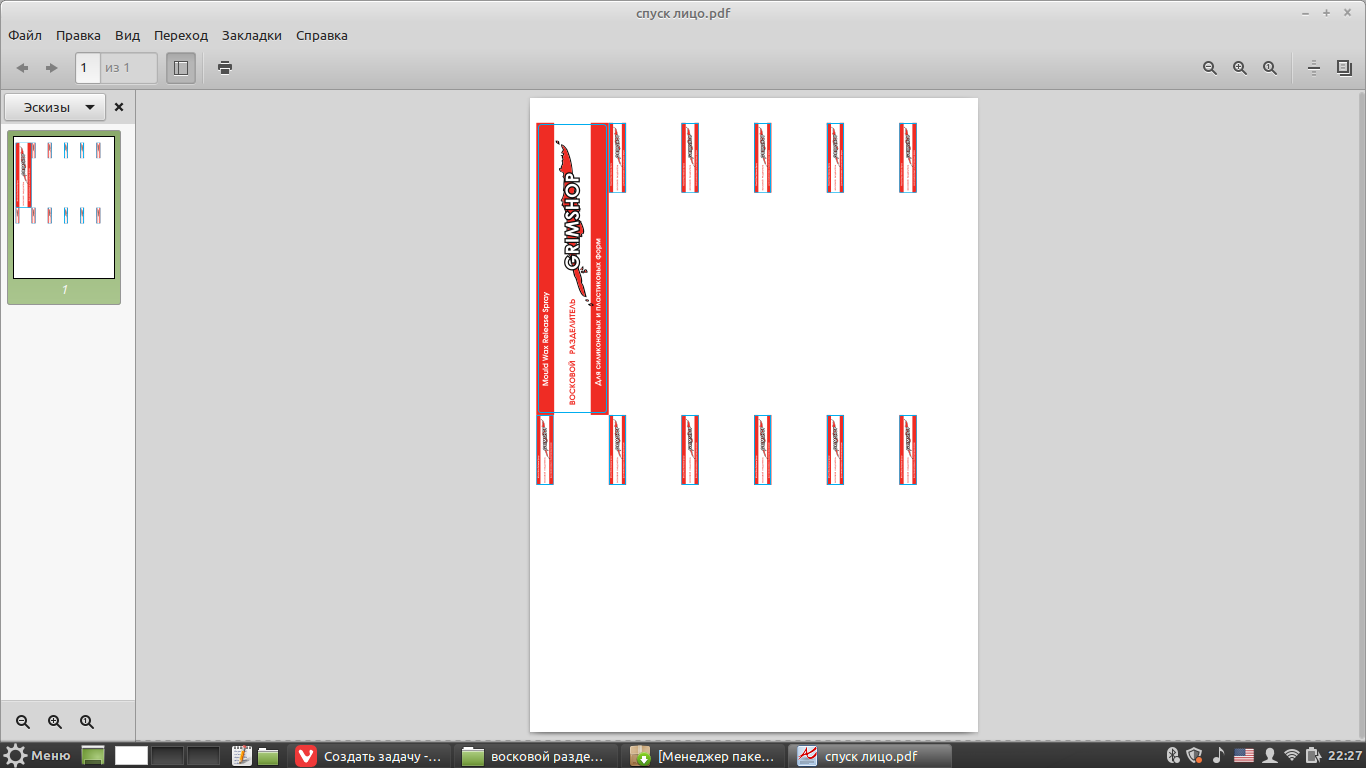Viewport: 1366px width, 768px height.
Task: Open the Файл menu
Action: pos(25,35)
